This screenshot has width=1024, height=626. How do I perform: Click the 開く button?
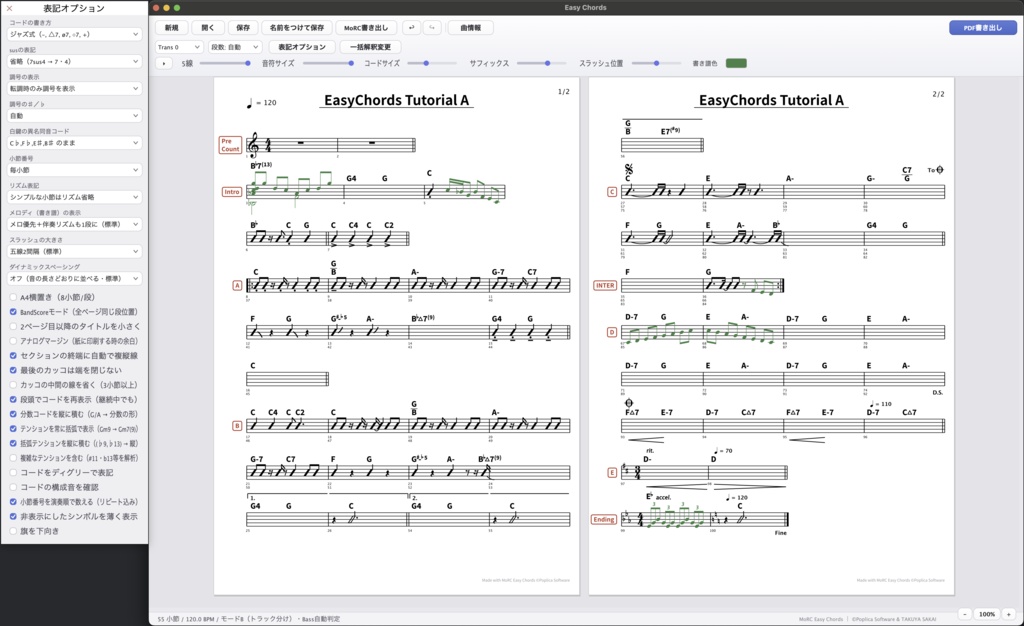point(208,27)
